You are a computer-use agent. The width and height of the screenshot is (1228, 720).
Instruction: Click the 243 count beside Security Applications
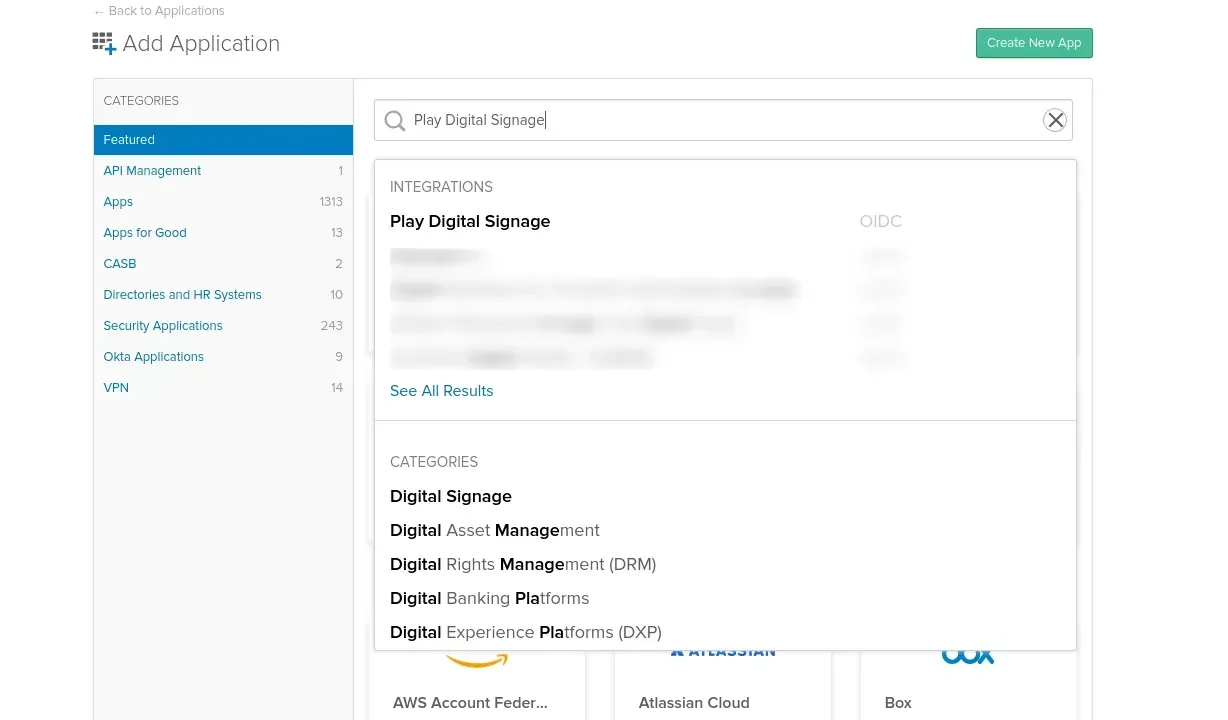click(332, 326)
